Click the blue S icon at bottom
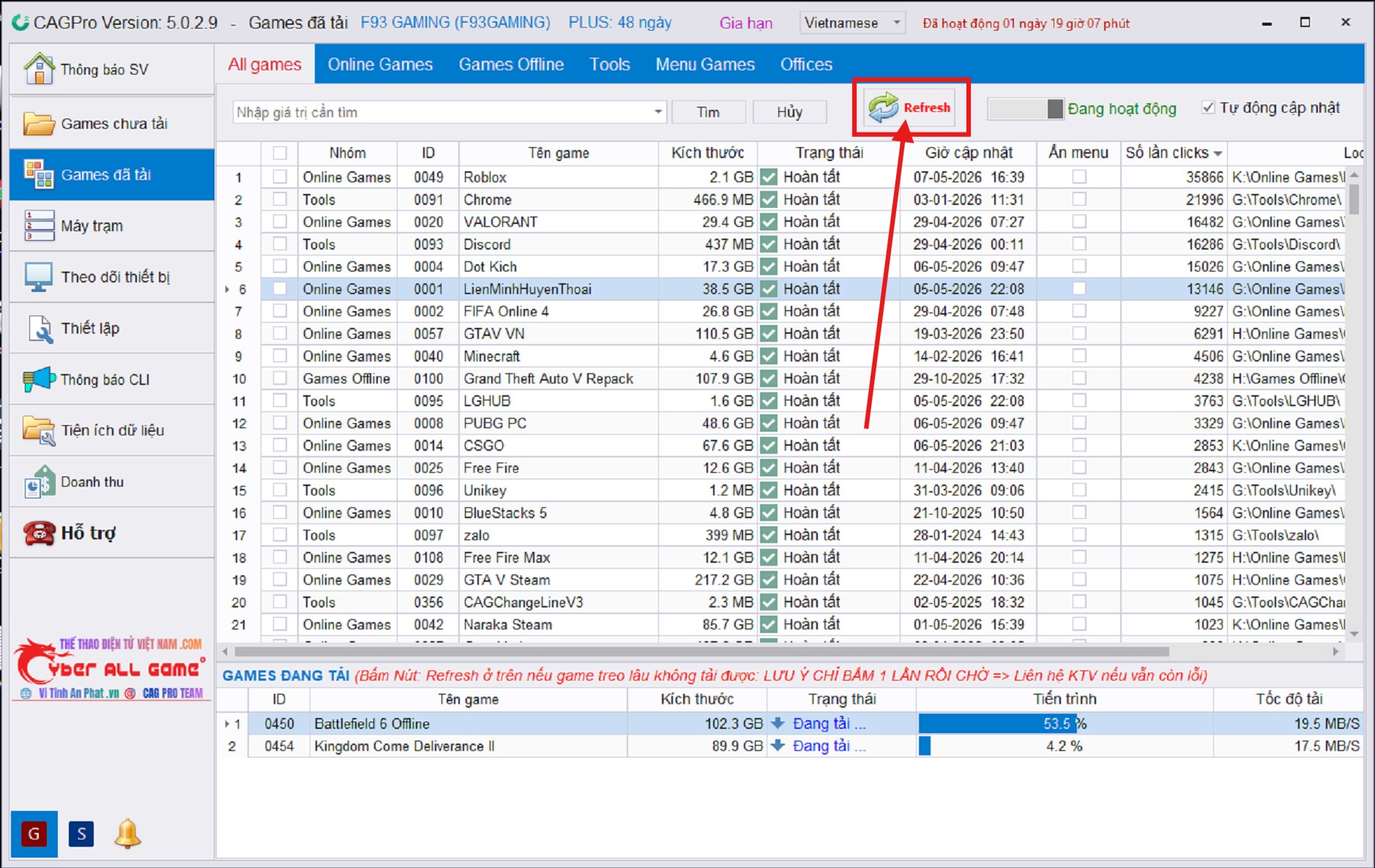This screenshot has height=868, width=1375. pos(81,834)
